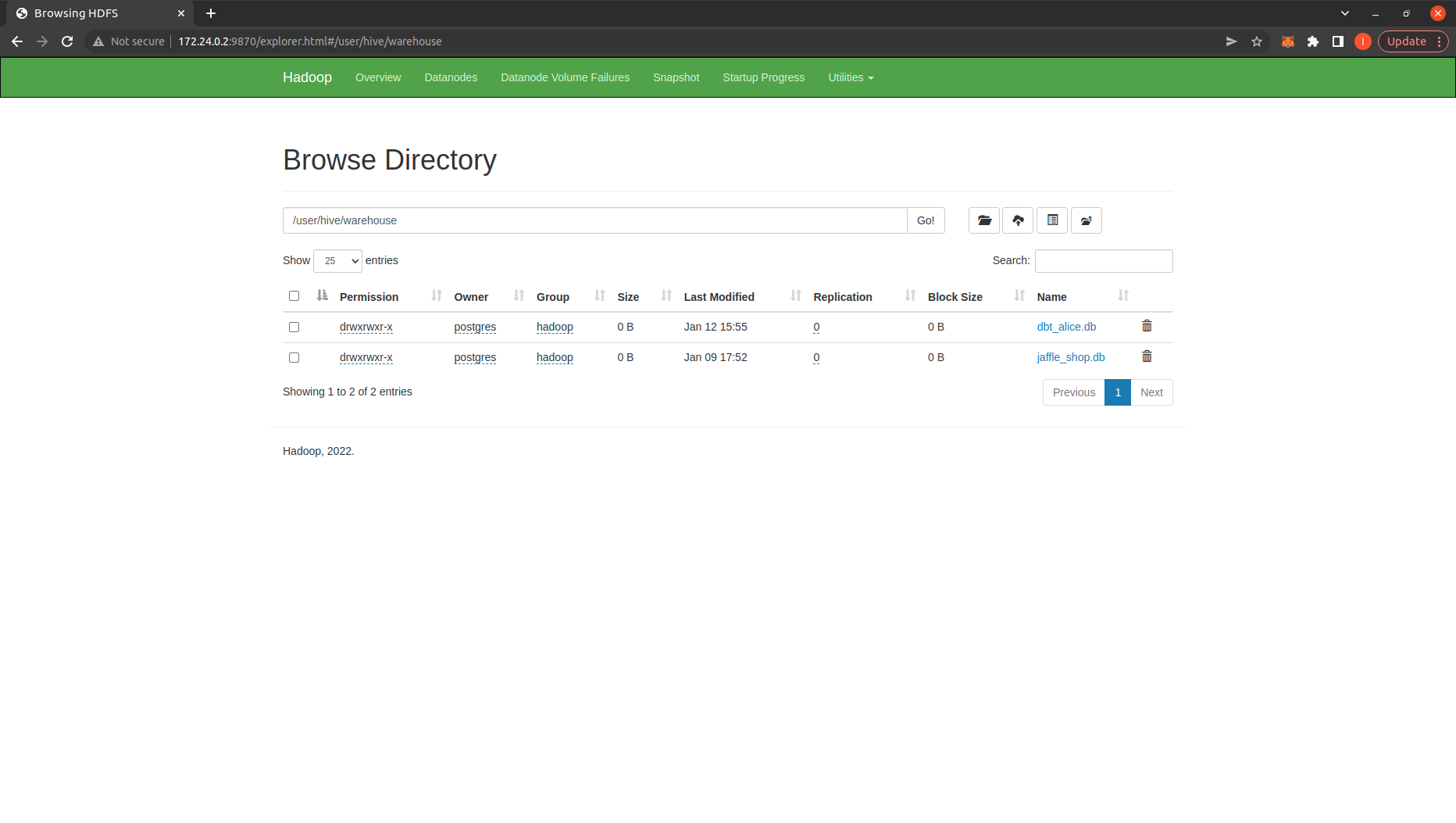Open the Show entries count dropdown
This screenshot has height=823, width=1456.
(x=337, y=261)
